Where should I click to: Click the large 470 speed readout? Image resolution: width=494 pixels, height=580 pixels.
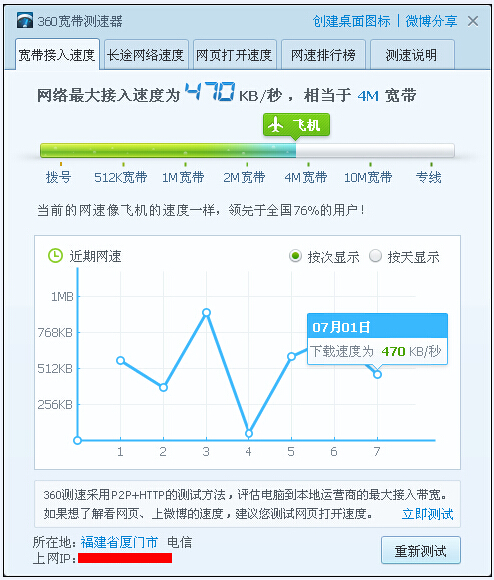(210, 92)
